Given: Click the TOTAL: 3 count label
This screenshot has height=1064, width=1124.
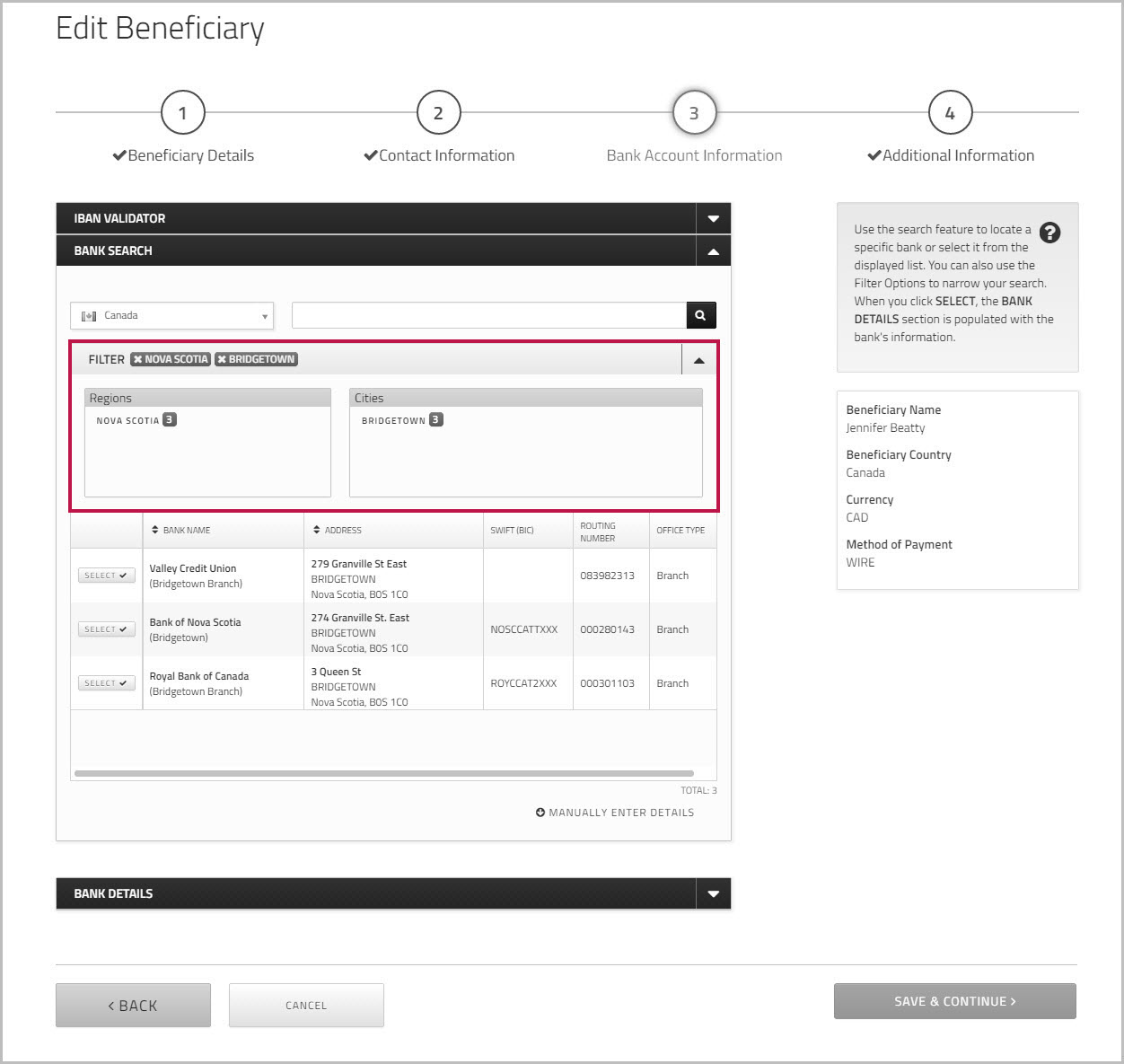Looking at the screenshot, I should tap(698, 791).
